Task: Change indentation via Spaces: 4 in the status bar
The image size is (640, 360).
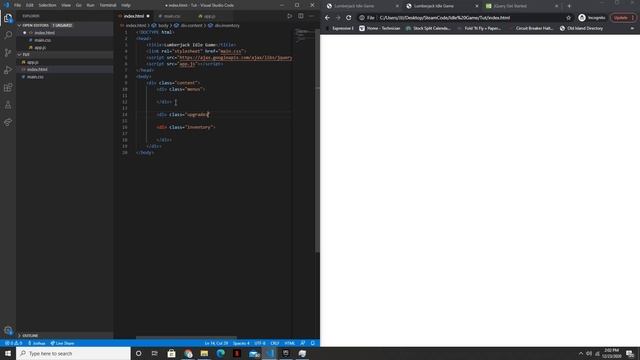Action: click(x=241, y=343)
